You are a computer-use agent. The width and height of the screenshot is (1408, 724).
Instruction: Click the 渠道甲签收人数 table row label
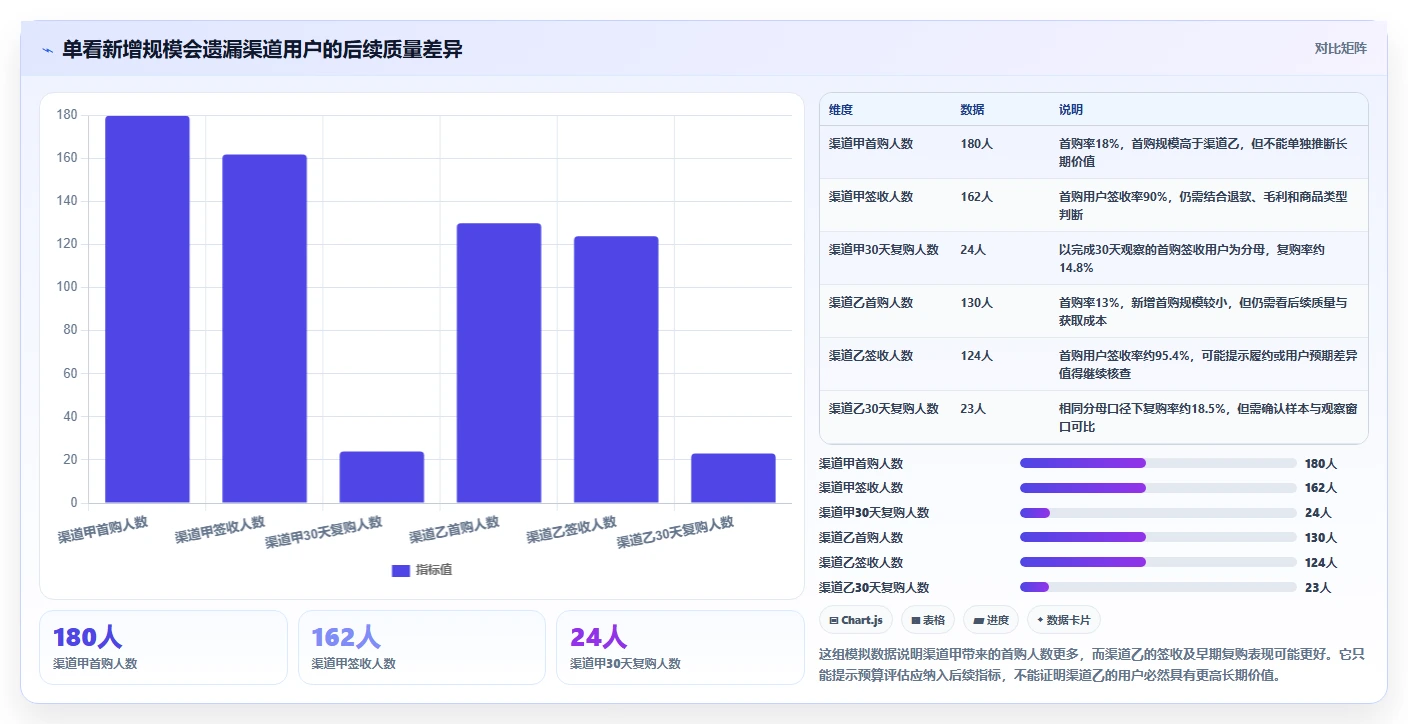[871, 196]
